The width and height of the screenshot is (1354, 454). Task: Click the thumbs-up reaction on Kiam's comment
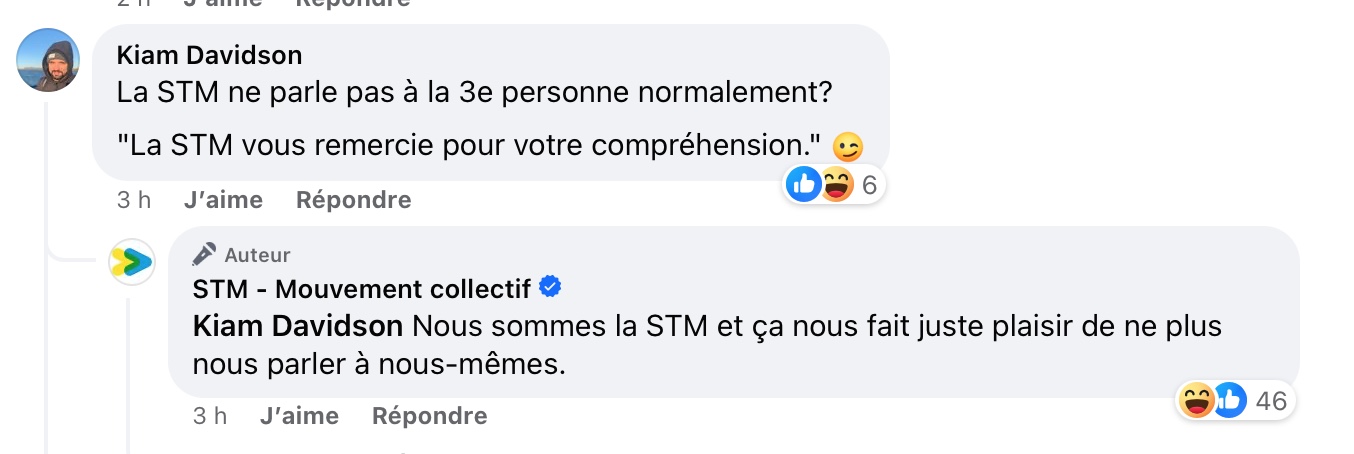(803, 184)
